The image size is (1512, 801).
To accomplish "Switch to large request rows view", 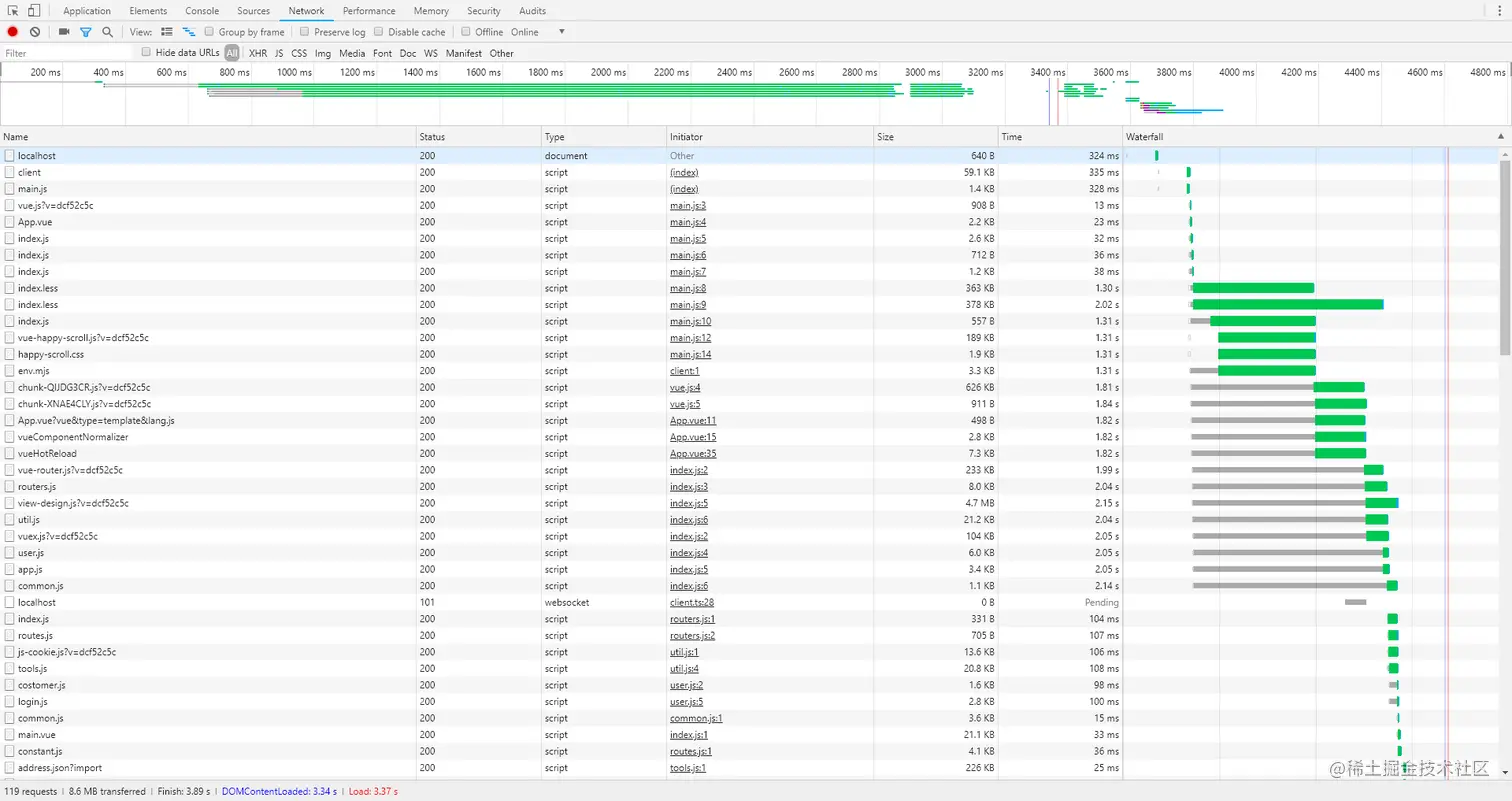I will pos(166,32).
